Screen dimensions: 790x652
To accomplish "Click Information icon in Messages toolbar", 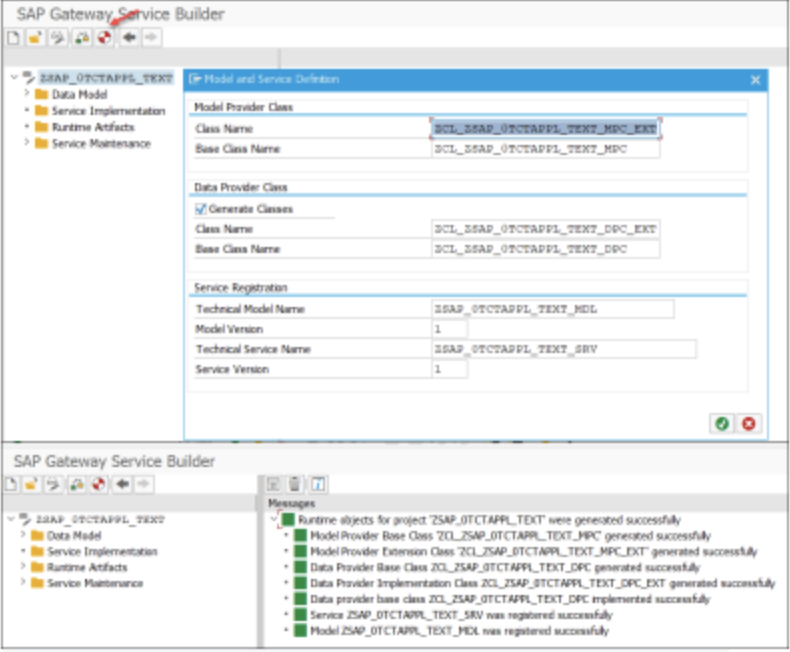I will [317, 484].
